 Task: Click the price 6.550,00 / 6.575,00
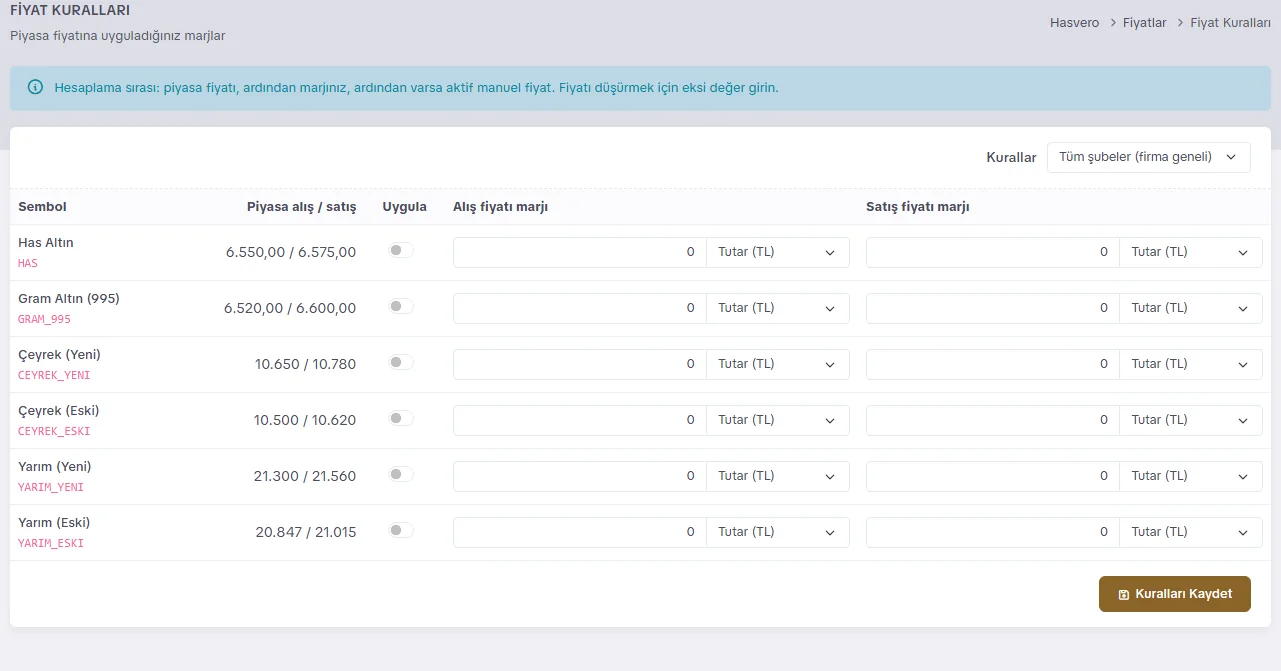pos(291,252)
